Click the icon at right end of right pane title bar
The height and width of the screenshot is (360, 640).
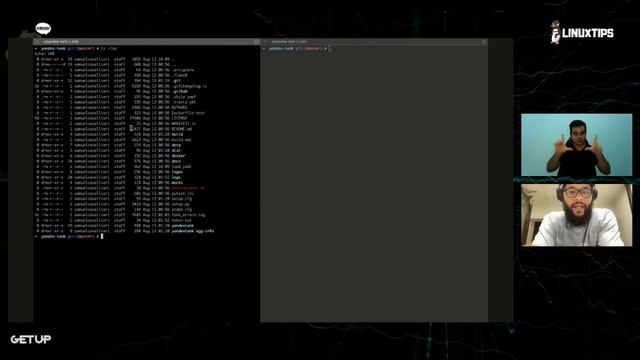point(484,42)
